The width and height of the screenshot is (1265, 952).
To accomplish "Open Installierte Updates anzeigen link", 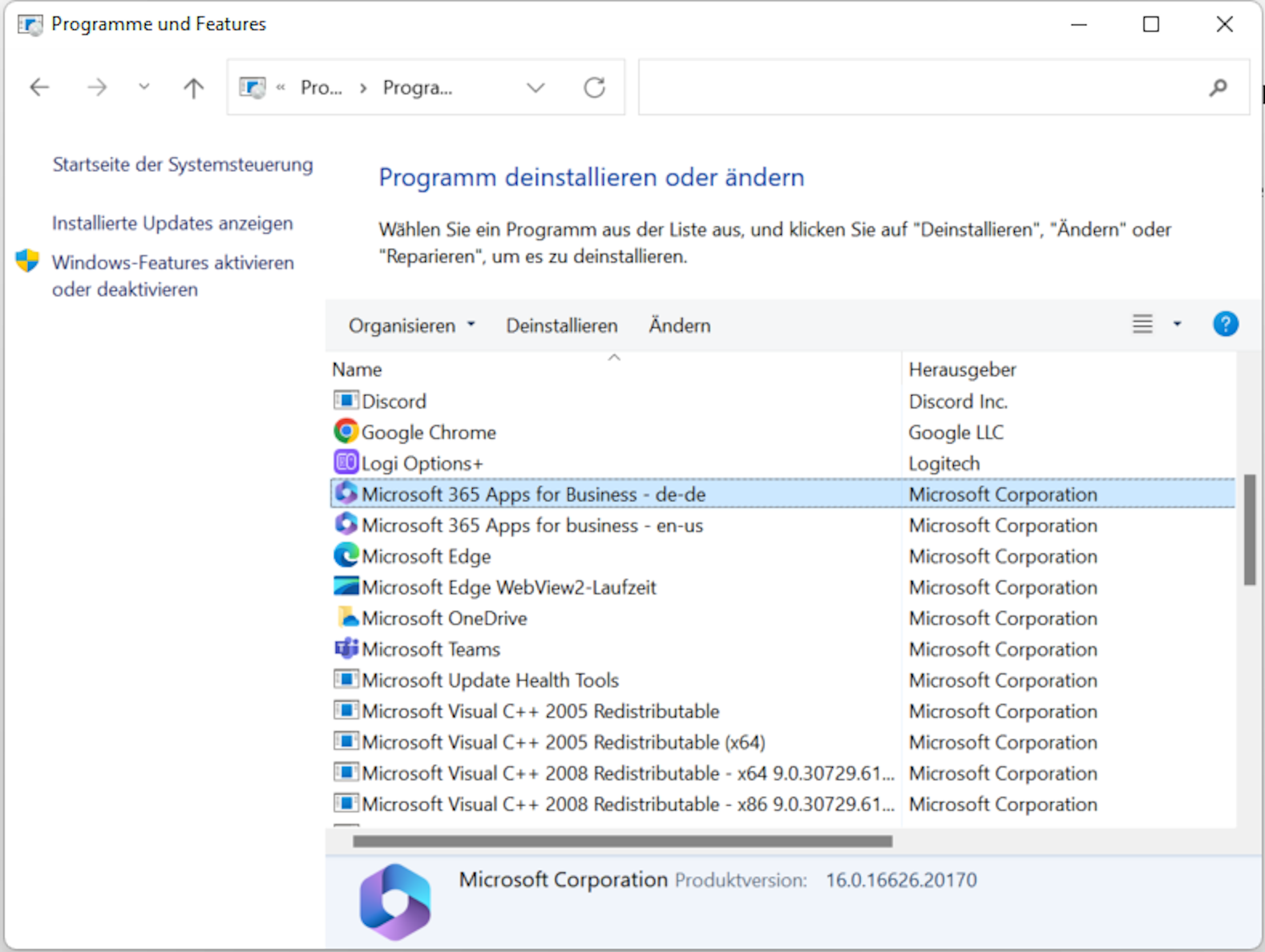I will coord(172,223).
